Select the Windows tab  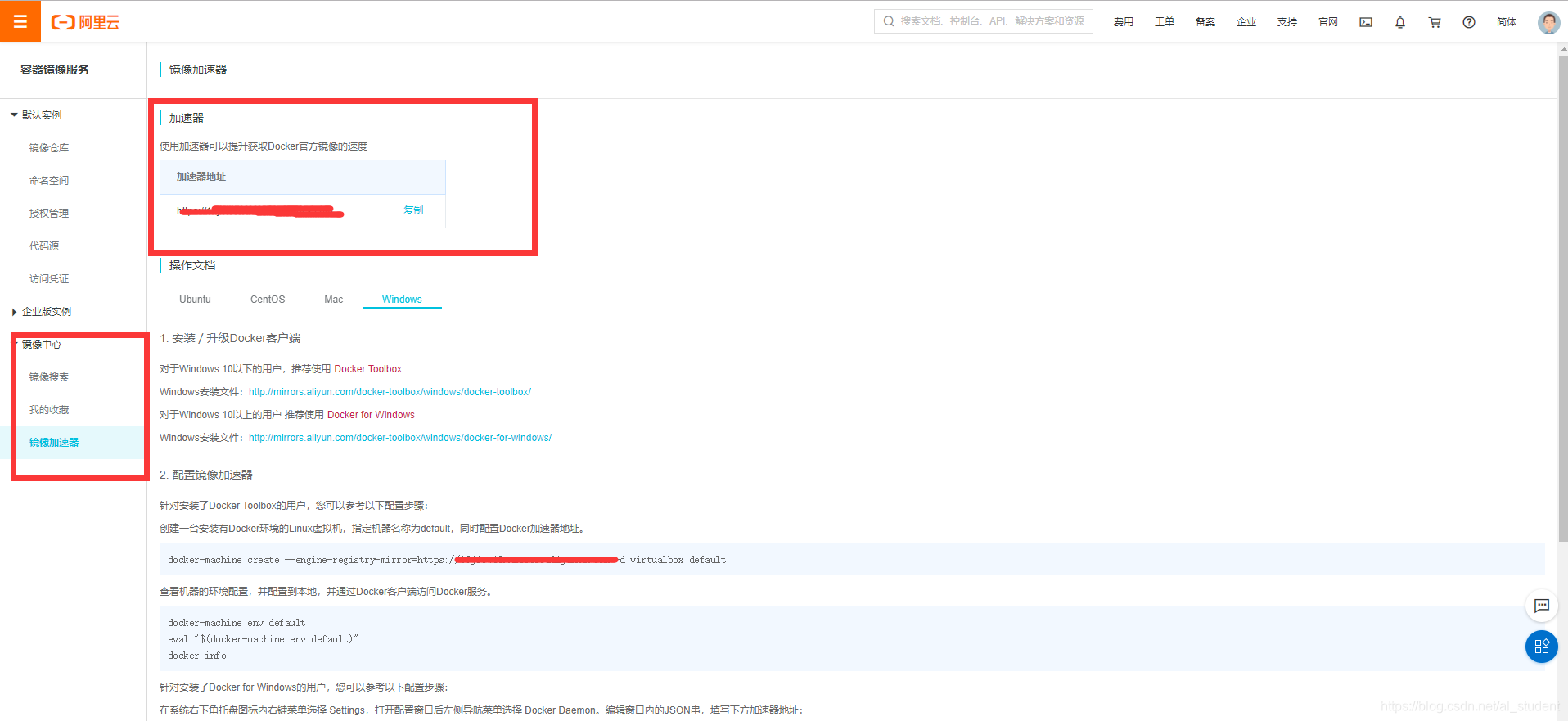pos(402,300)
